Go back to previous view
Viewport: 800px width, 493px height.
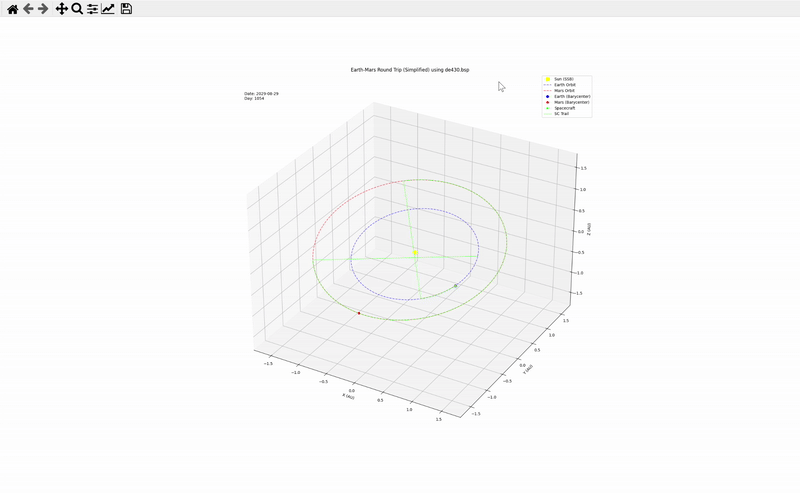point(28,9)
